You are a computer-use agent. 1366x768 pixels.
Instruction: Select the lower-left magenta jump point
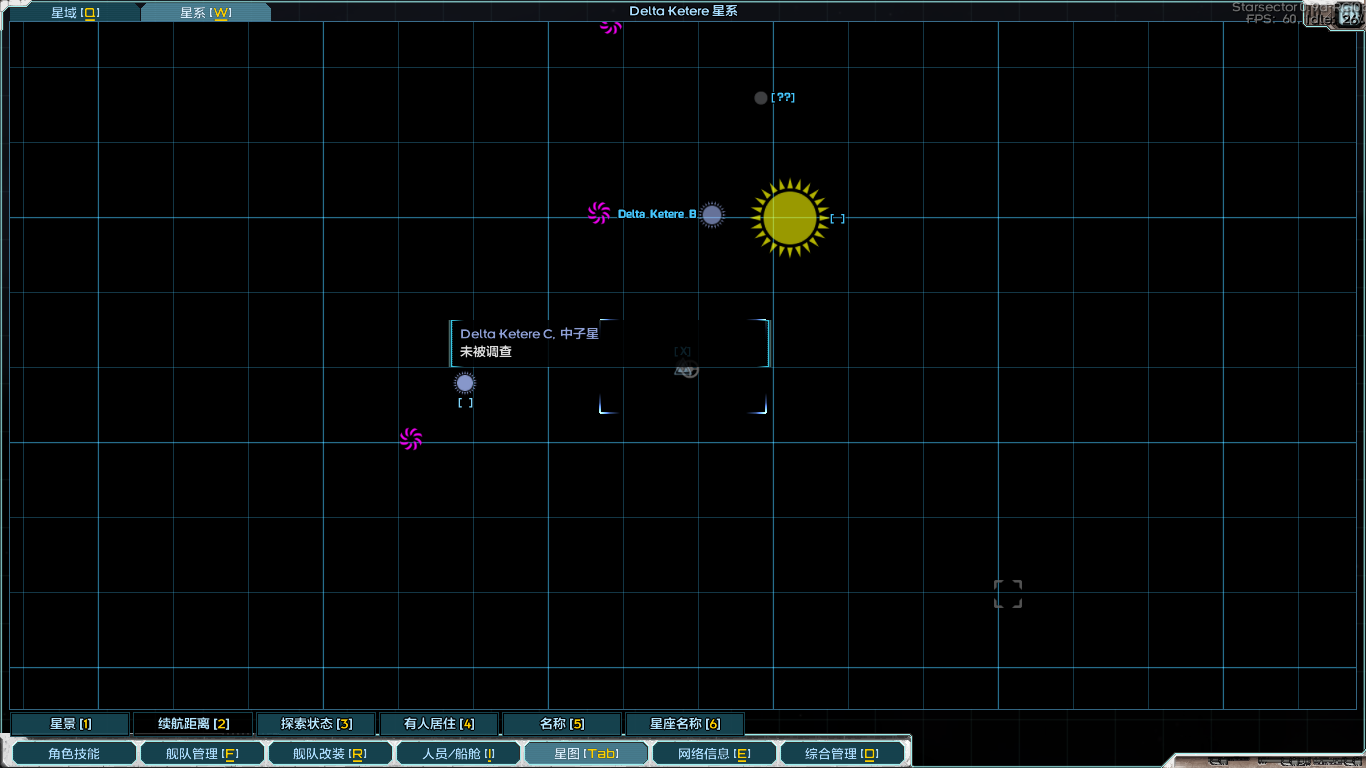[x=411, y=439]
